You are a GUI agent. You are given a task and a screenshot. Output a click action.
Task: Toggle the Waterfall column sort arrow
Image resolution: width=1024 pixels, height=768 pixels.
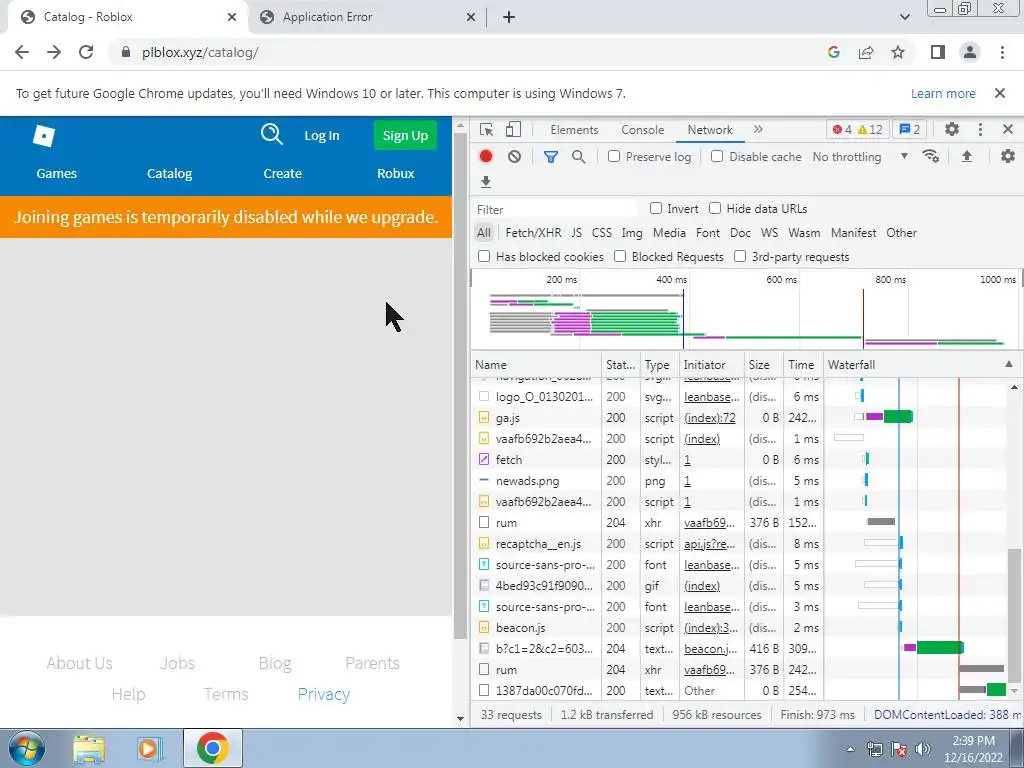1009,364
